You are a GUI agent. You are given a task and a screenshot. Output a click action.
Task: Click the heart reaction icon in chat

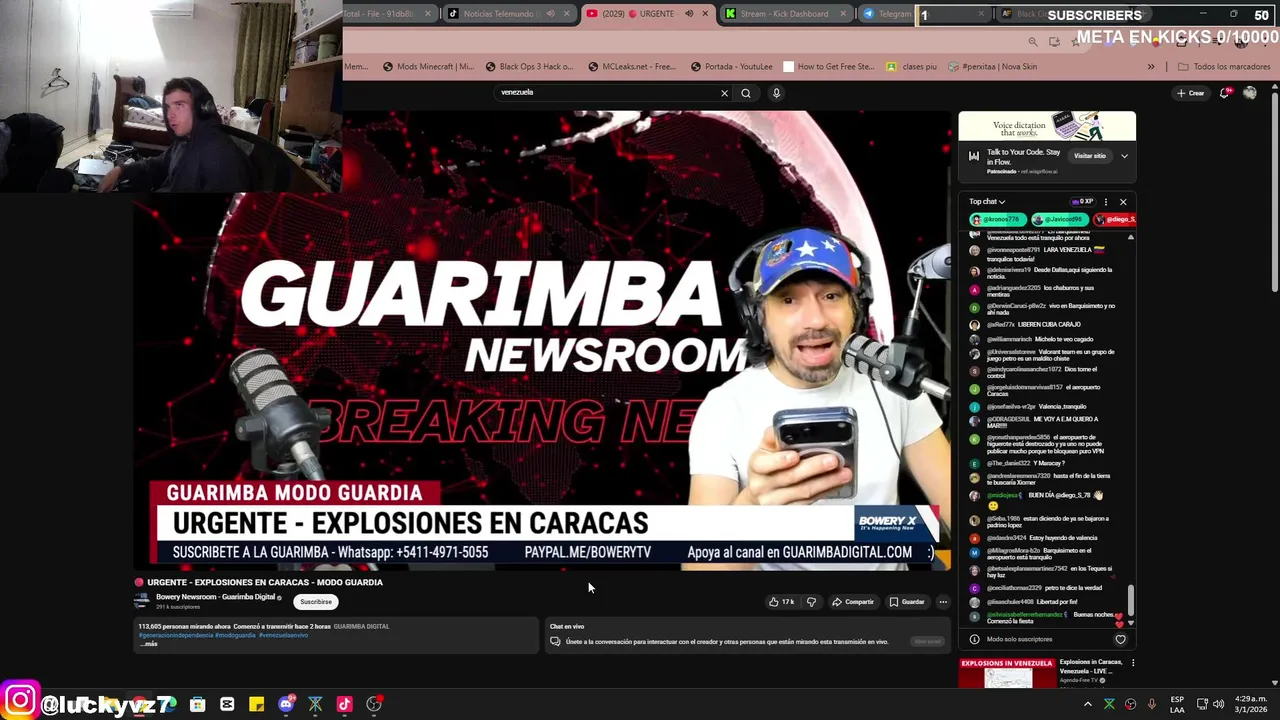coord(1120,639)
